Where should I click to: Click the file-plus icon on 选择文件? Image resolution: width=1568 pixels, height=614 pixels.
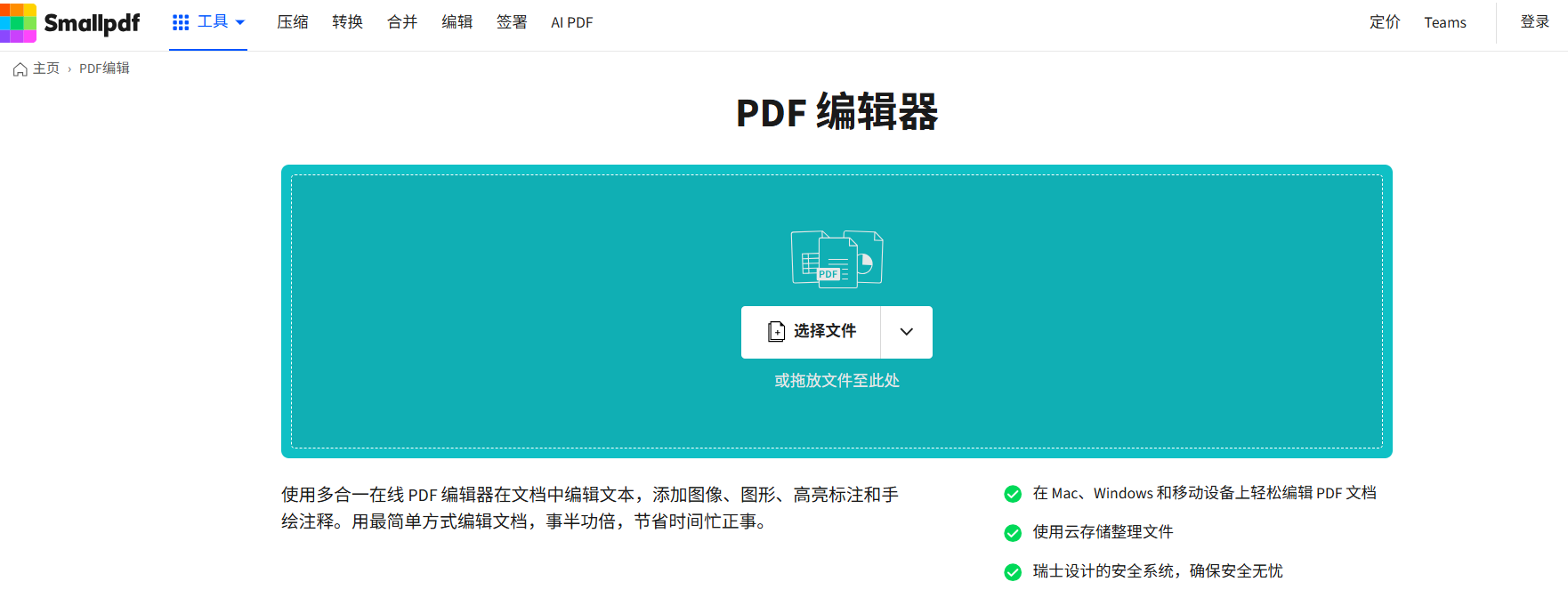tap(777, 332)
